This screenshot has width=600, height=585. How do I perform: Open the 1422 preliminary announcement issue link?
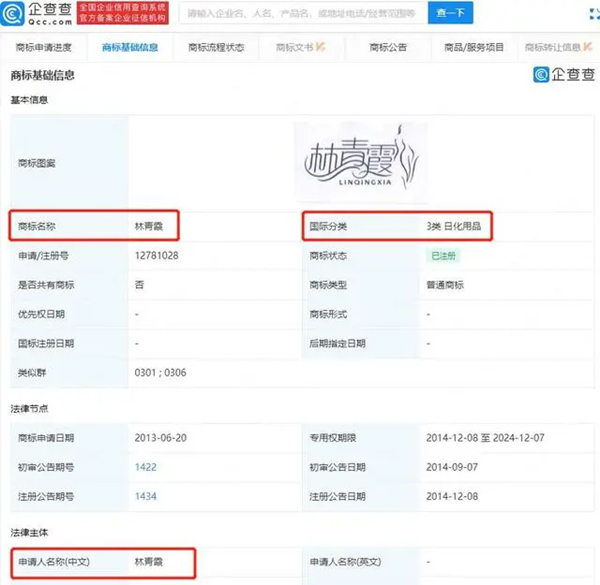click(146, 466)
